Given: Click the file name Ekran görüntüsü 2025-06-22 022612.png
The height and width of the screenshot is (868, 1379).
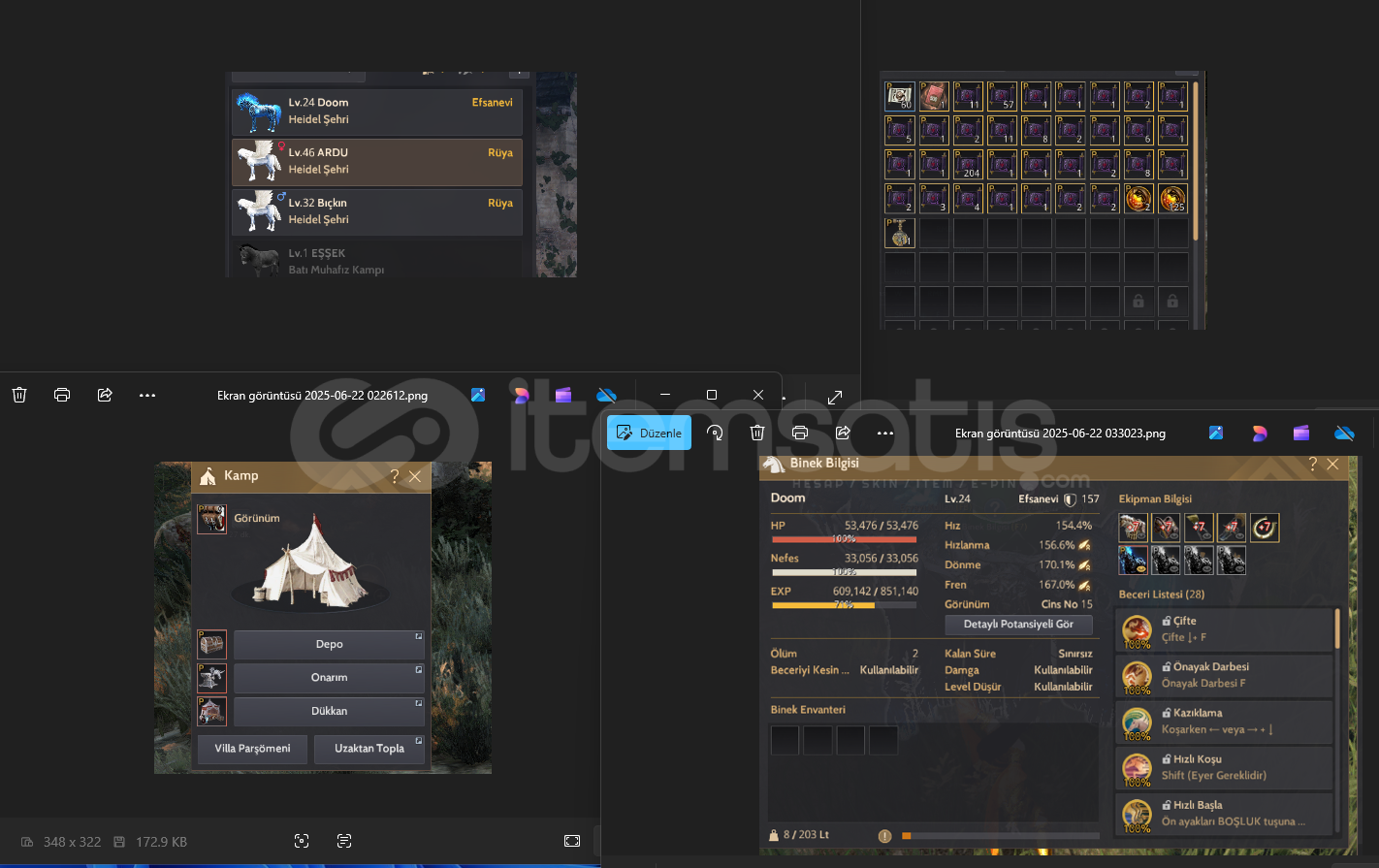Looking at the screenshot, I should point(322,396).
